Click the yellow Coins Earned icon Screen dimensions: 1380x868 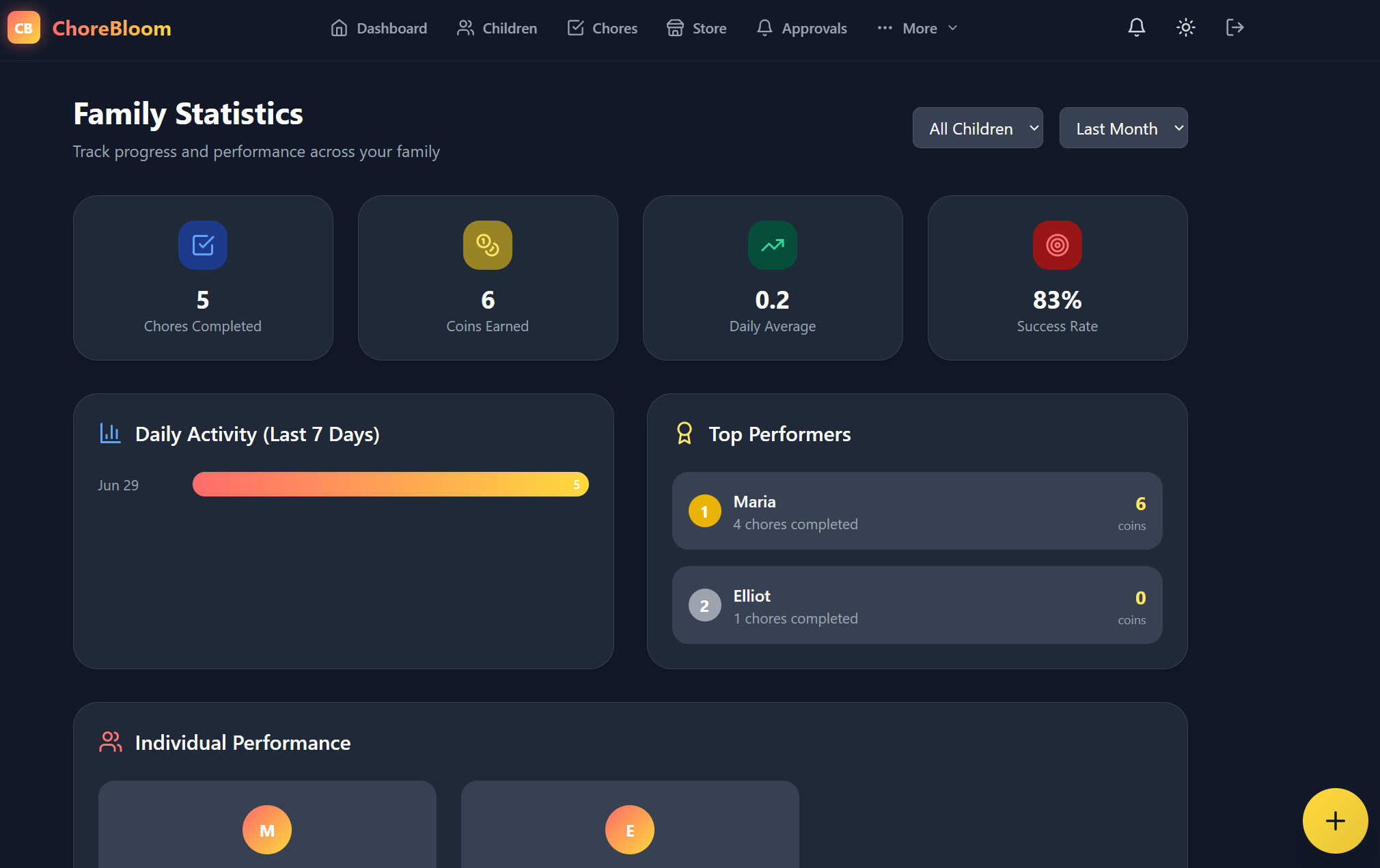[x=487, y=245]
